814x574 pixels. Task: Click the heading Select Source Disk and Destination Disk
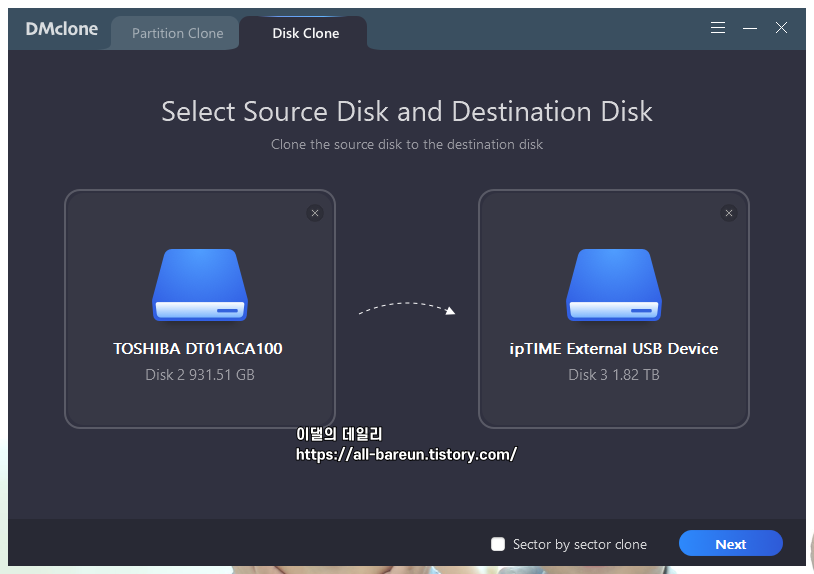(x=407, y=112)
